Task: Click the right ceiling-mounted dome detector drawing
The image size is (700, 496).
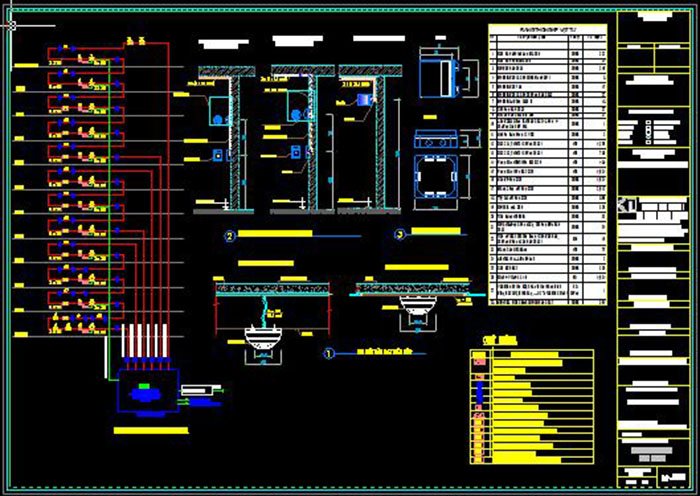Action: coord(417,309)
